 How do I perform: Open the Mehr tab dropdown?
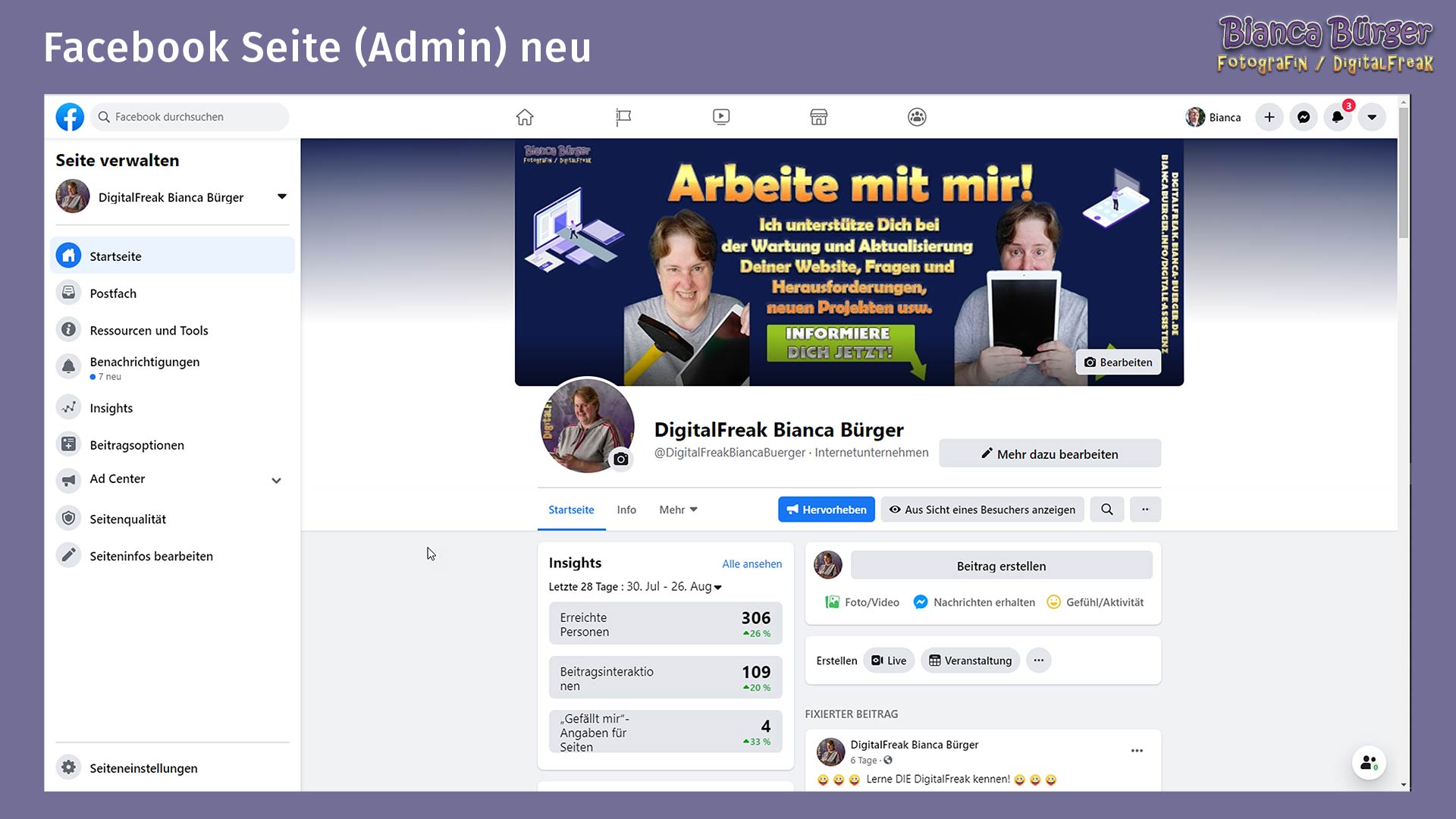pyautogui.click(x=678, y=510)
